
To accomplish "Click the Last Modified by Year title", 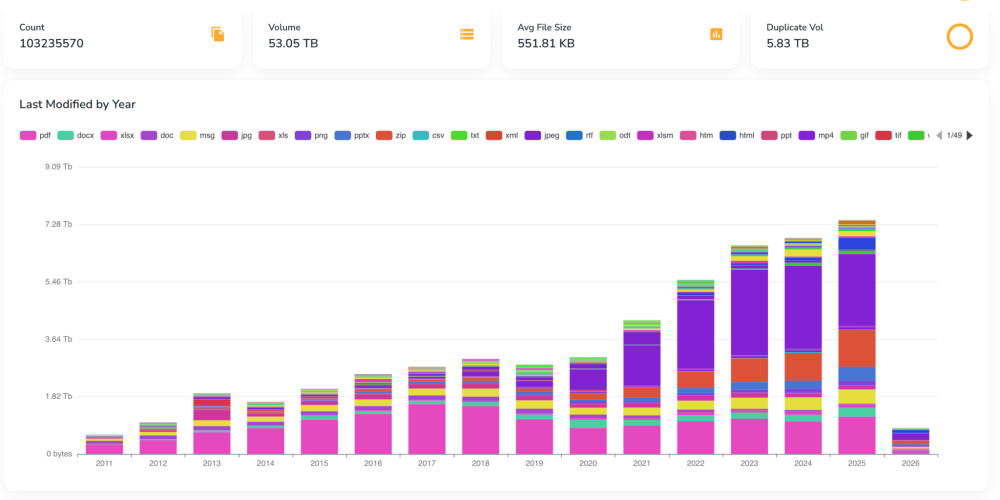I will (x=77, y=104).
